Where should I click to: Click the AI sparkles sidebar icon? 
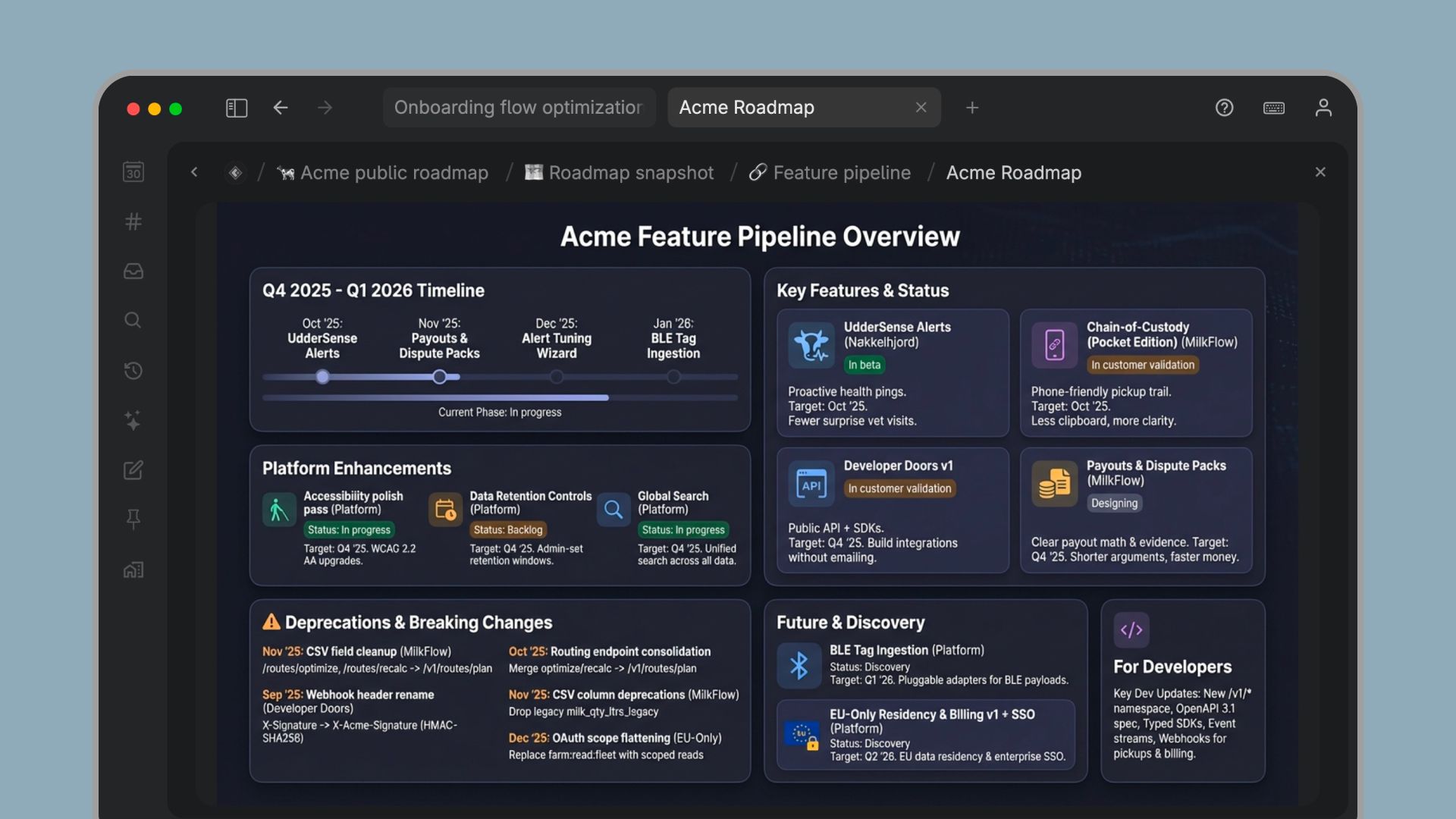click(133, 420)
